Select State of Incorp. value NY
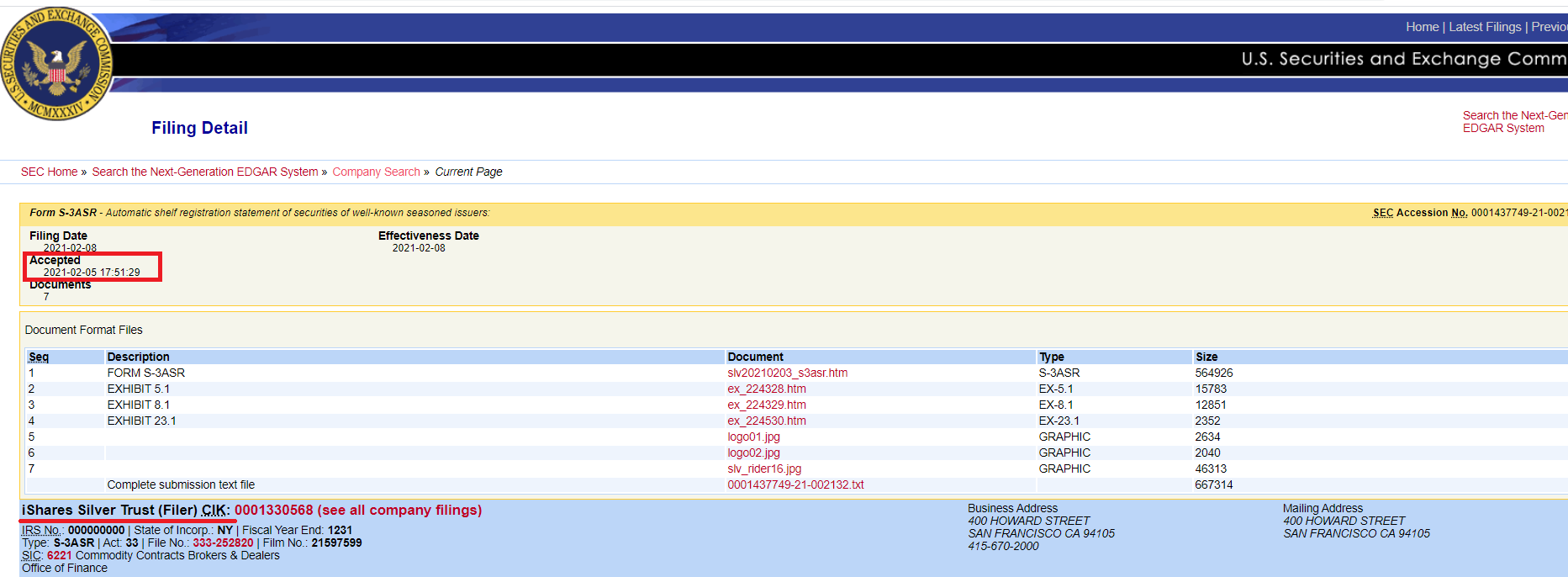Screen dimensions: 1568x577 pos(224,530)
